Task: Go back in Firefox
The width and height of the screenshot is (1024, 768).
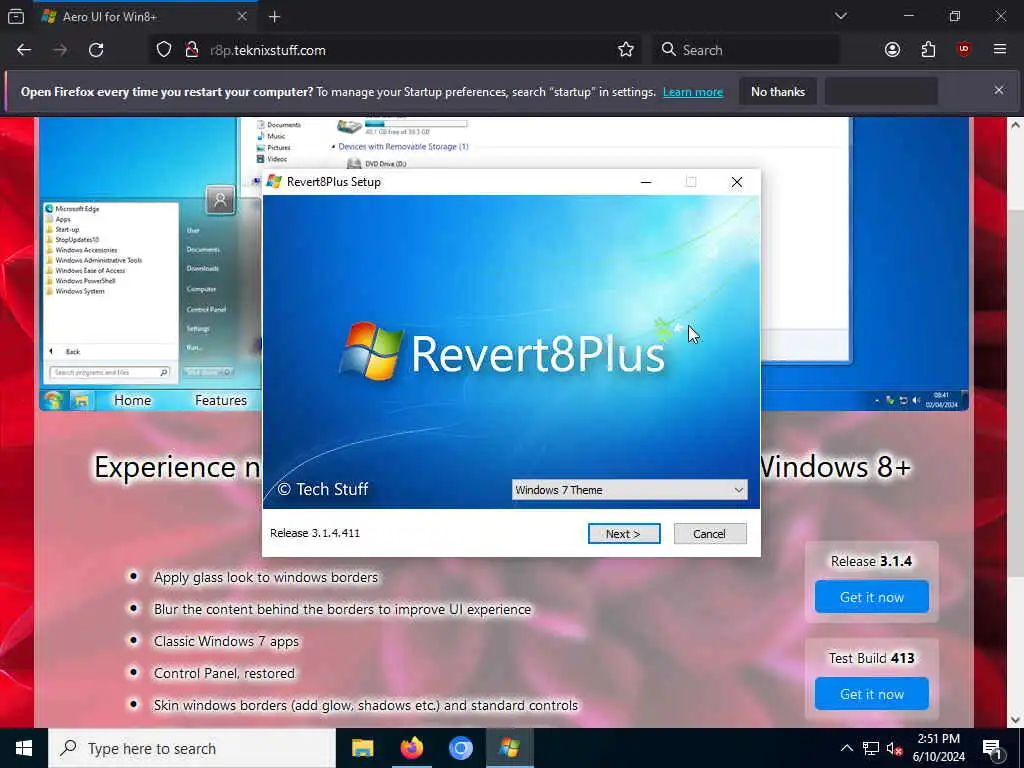Action: coord(24,50)
